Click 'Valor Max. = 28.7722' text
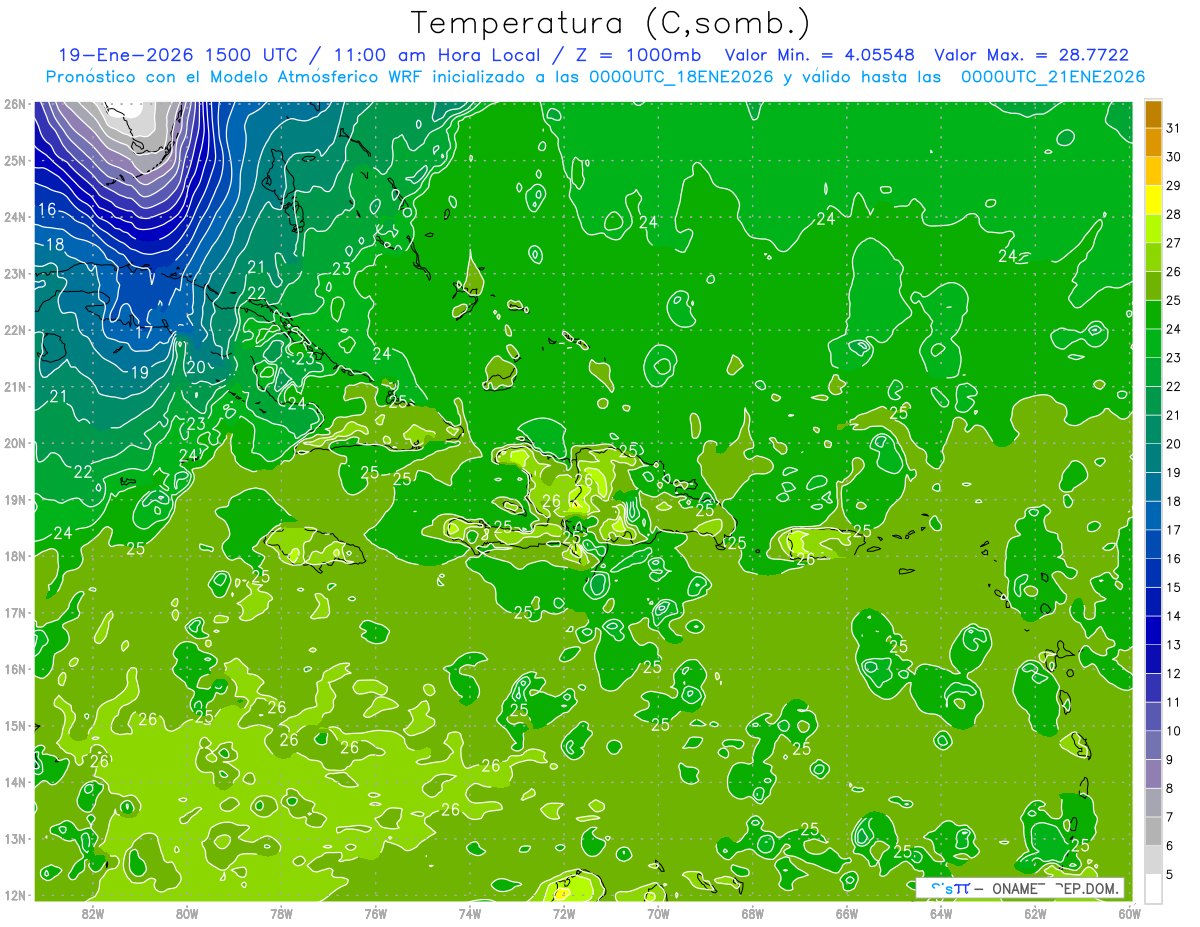The image size is (1200, 927). point(1032,55)
